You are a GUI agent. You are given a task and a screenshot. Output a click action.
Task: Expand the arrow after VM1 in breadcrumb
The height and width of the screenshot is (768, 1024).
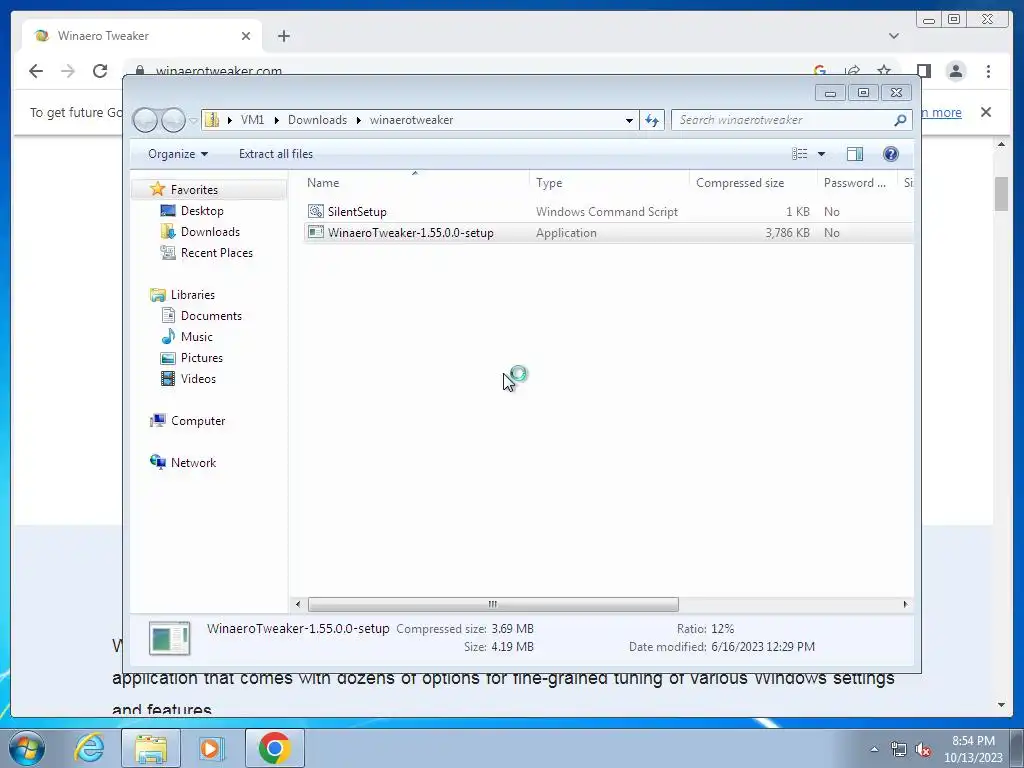[x=276, y=120]
